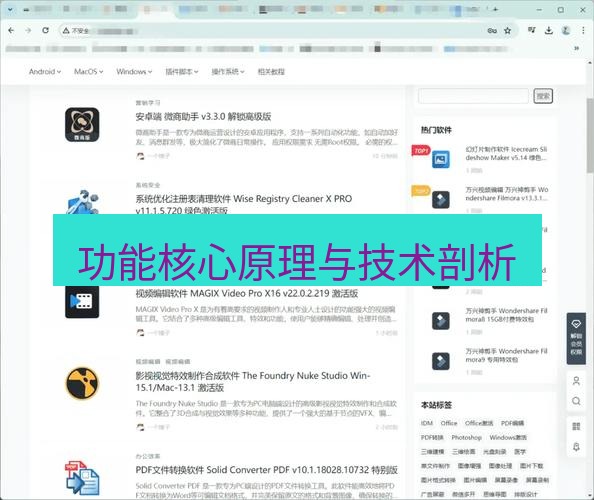Bookmark this page with the star
The image size is (594, 500).
(508, 31)
